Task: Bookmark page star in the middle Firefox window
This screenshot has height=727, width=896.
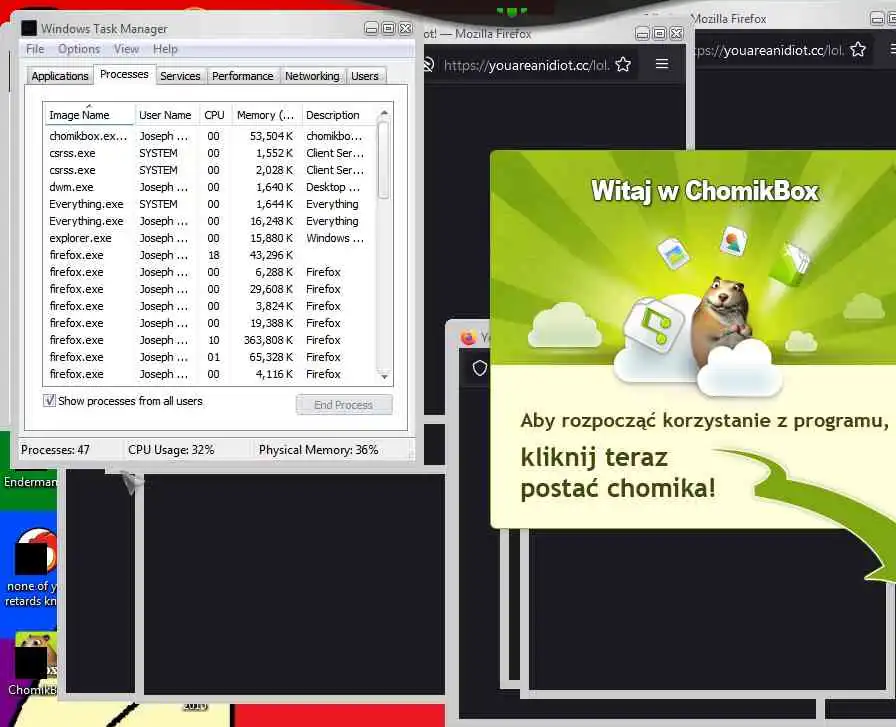Action: (x=623, y=65)
